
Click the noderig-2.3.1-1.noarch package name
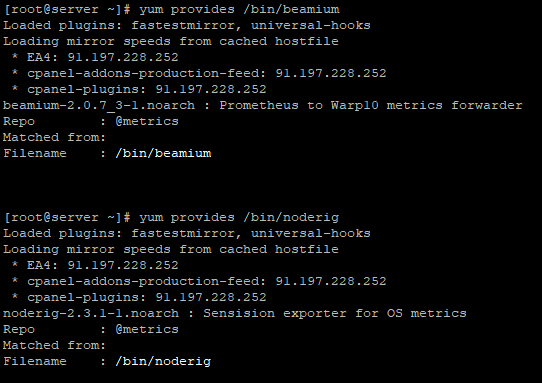[x=91, y=314]
